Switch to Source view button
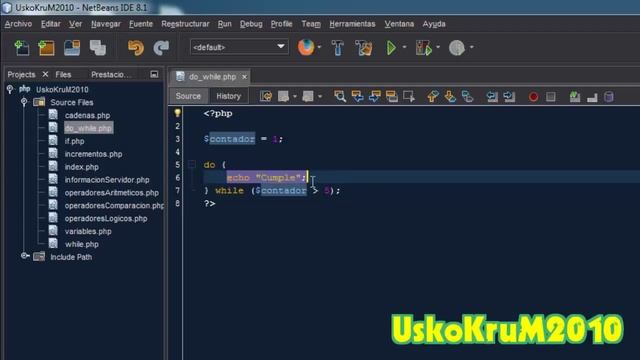The image size is (640, 360). (188, 96)
